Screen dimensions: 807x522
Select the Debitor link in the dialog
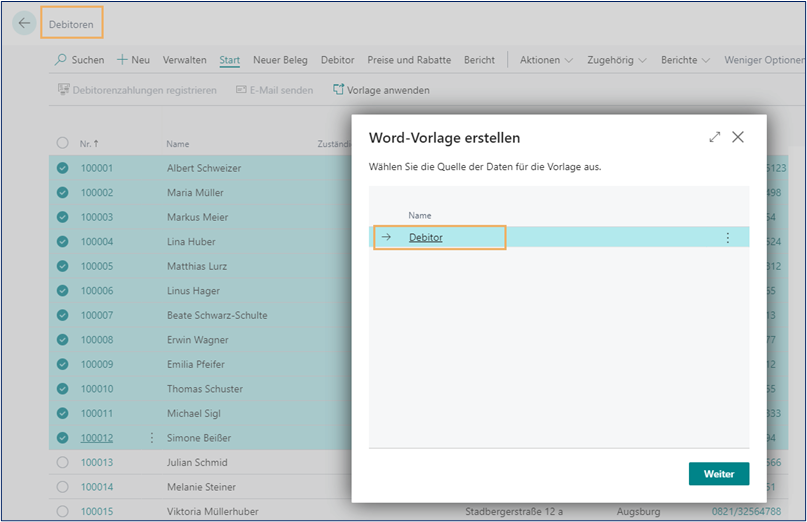tap(426, 238)
